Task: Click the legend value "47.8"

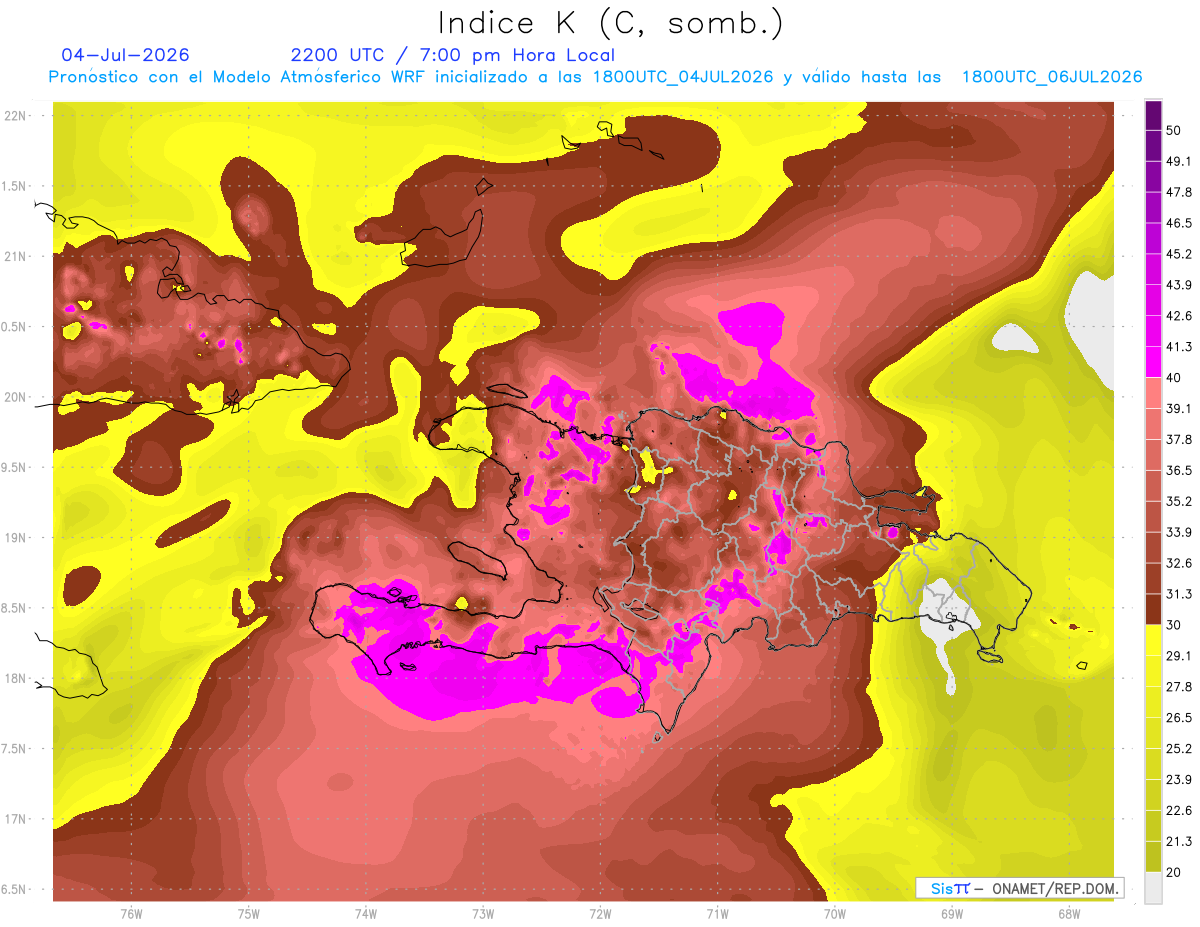Action: (1179, 192)
